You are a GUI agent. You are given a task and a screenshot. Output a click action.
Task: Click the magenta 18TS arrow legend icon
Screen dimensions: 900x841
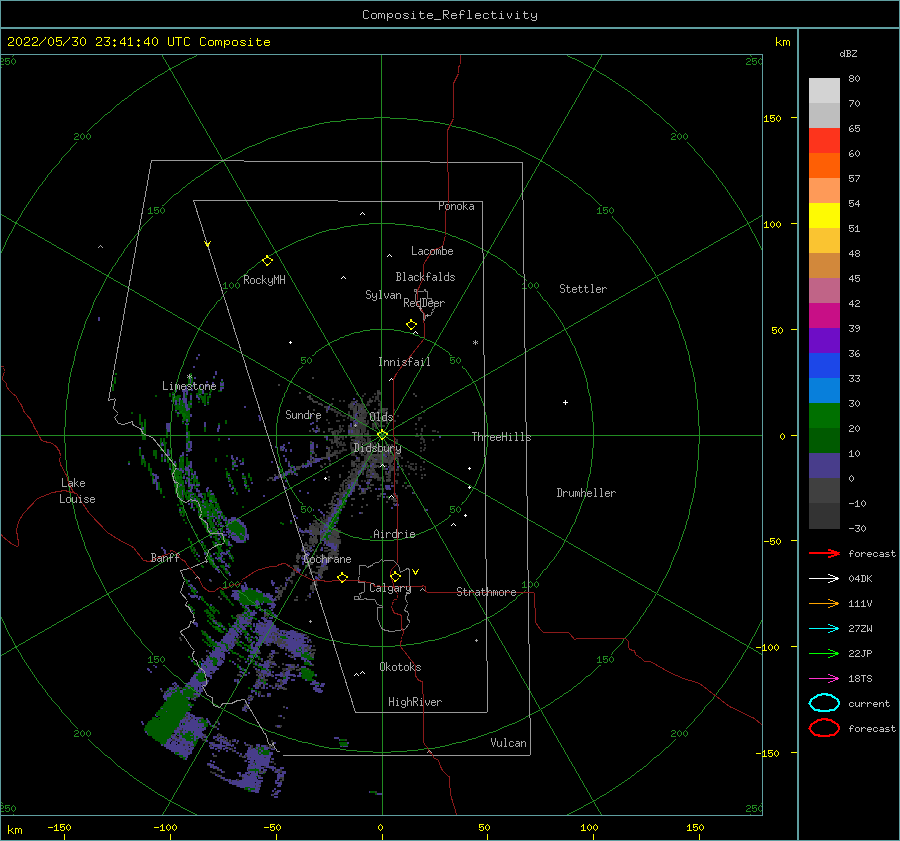point(824,679)
